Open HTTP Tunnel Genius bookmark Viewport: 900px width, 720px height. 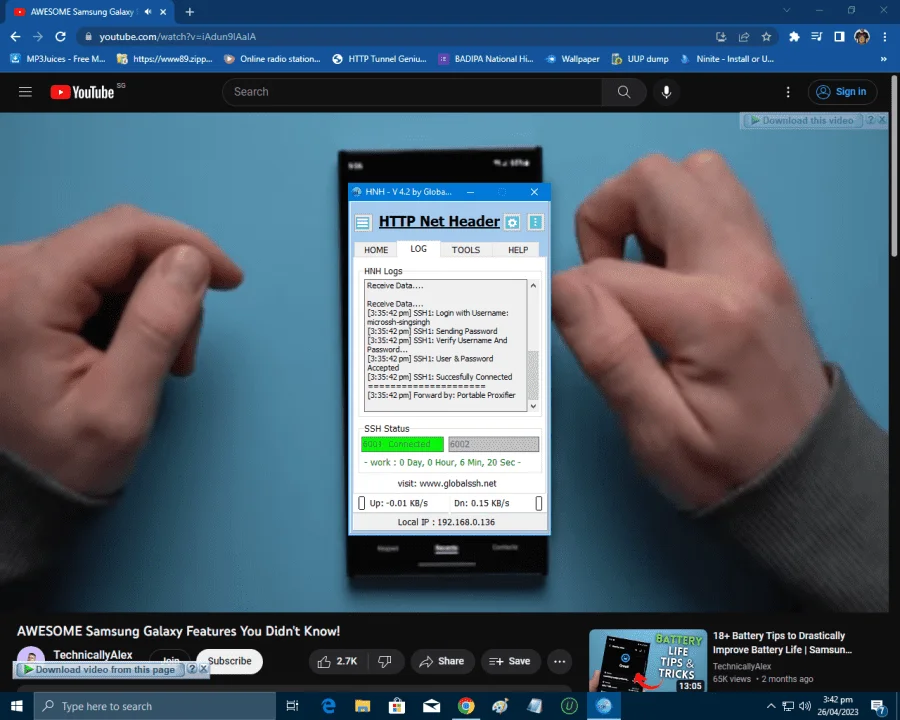click(379, 59)
